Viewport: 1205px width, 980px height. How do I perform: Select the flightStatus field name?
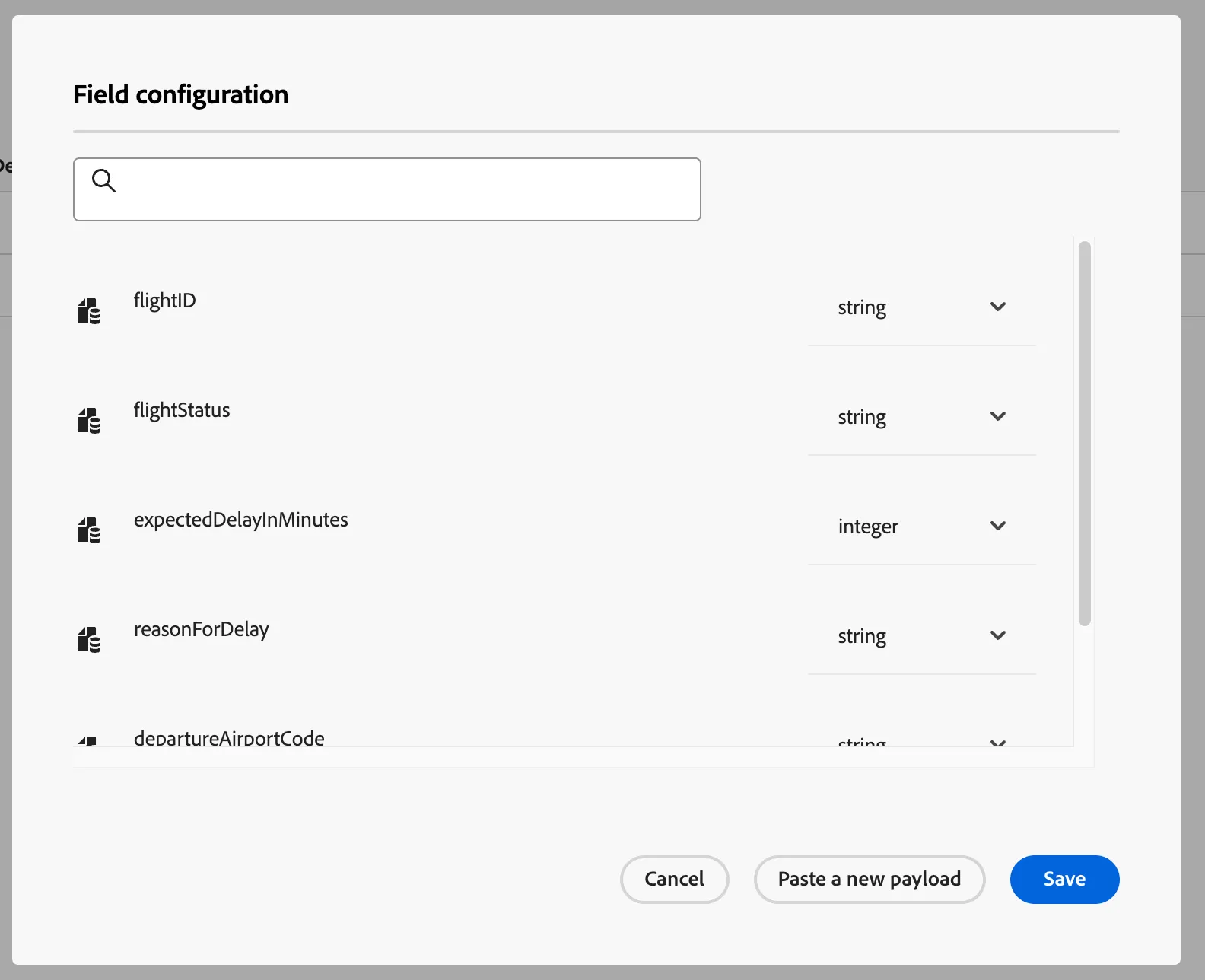coord(182,410)
